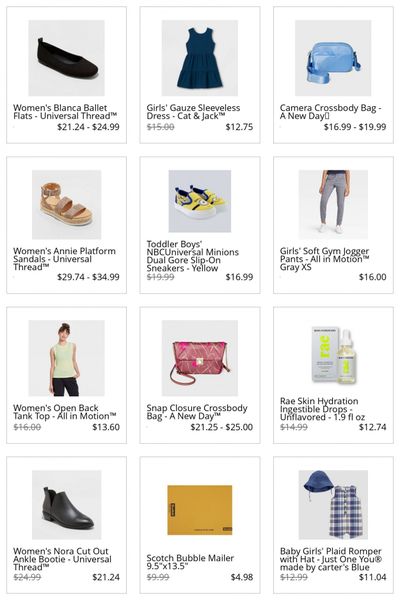Click the Girls' Gauze Sleeveless Dress title
The width and height of the screenshot is (400, 600).
coord(193,112)
